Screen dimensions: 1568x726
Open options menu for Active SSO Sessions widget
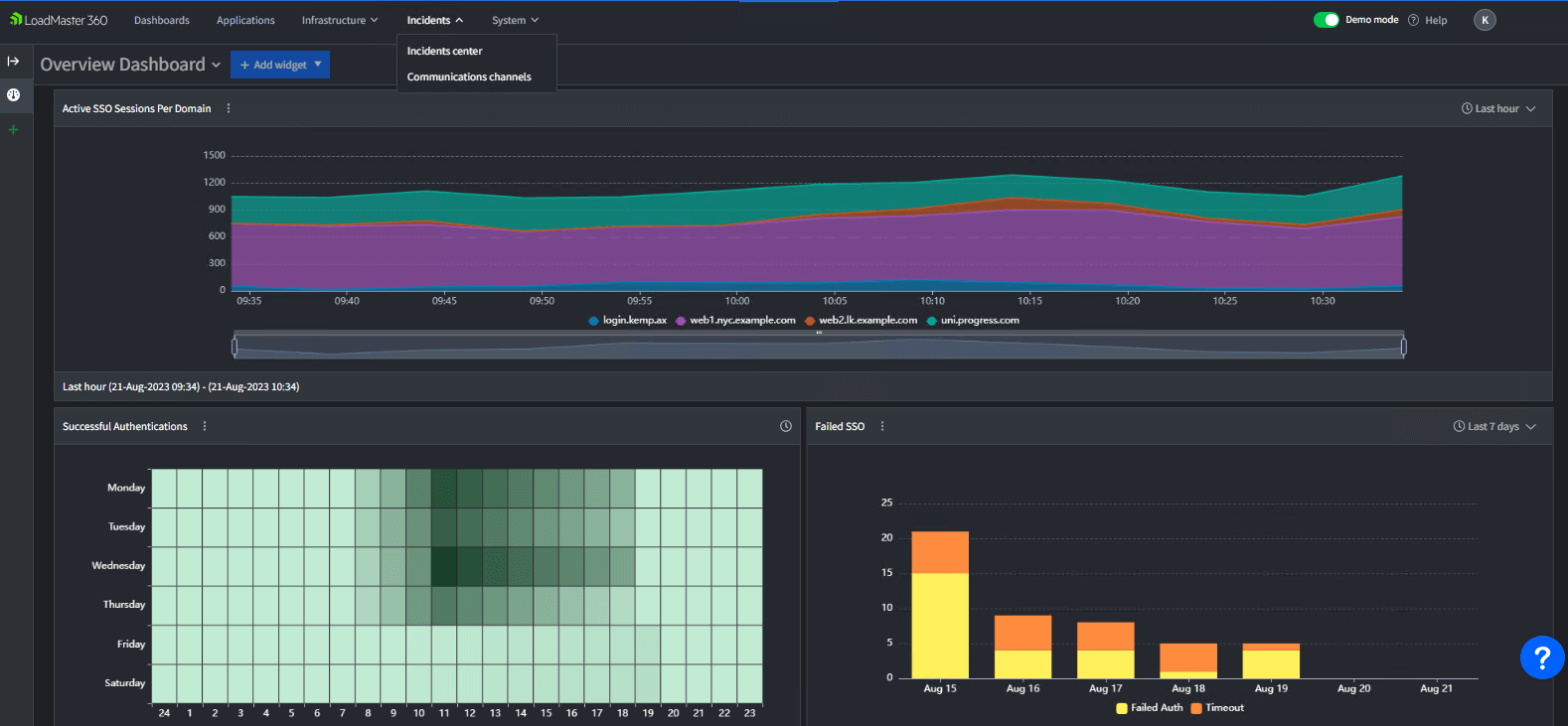[229, 108]
